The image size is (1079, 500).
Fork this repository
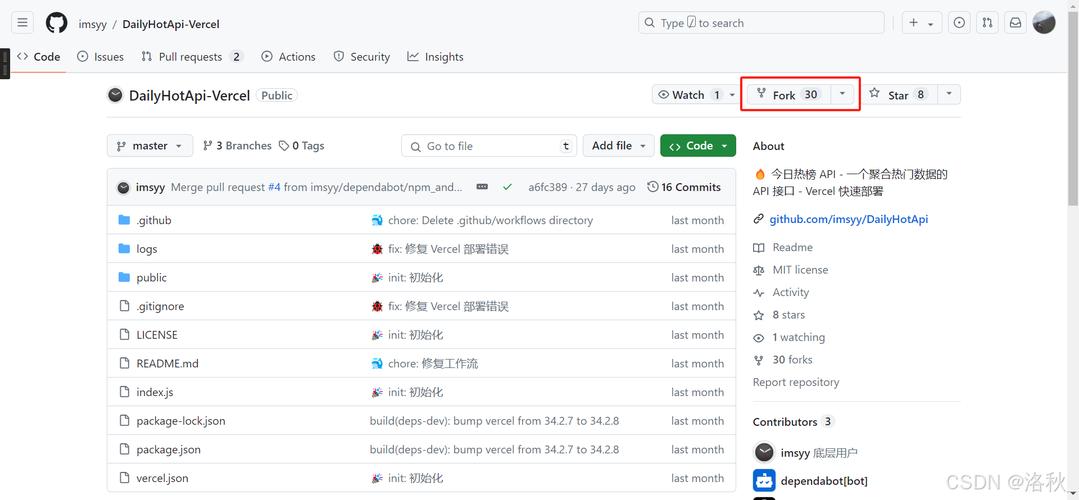789,94
